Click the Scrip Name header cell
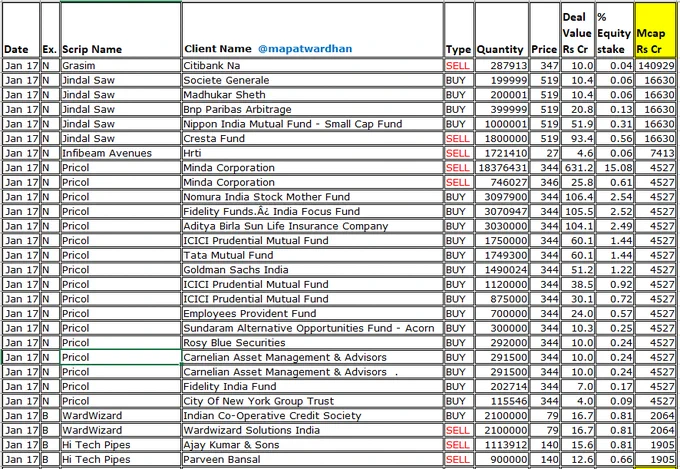 pos(121,30)
